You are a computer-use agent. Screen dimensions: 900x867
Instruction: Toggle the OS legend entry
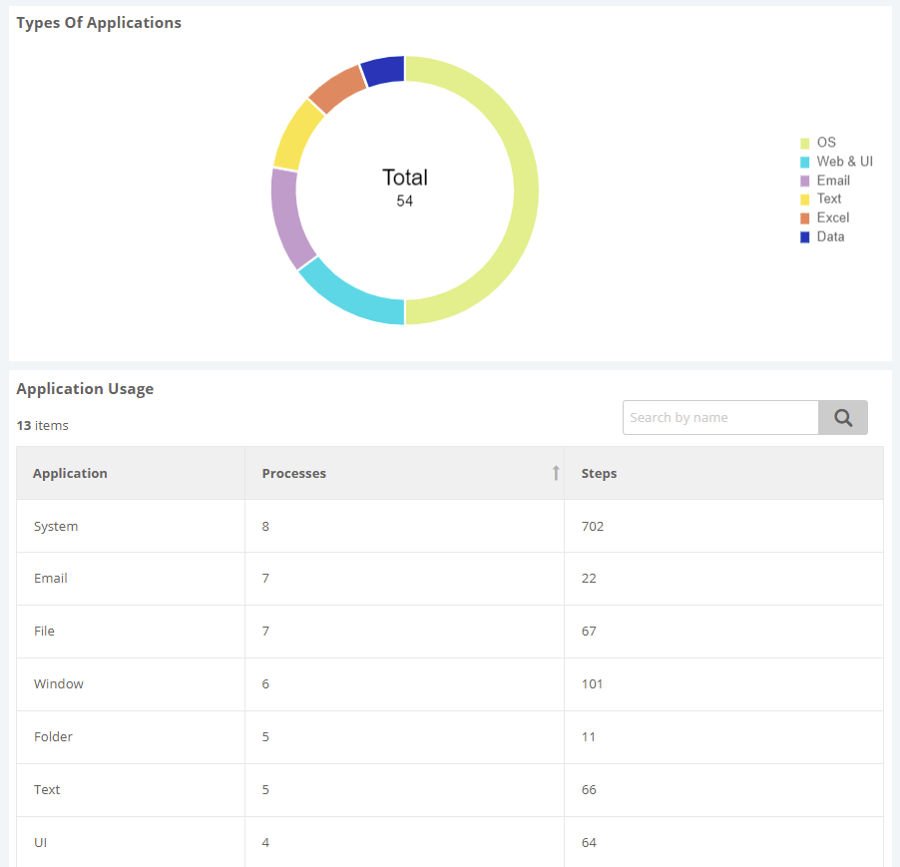pyautogui.click(x=825, y=143)
